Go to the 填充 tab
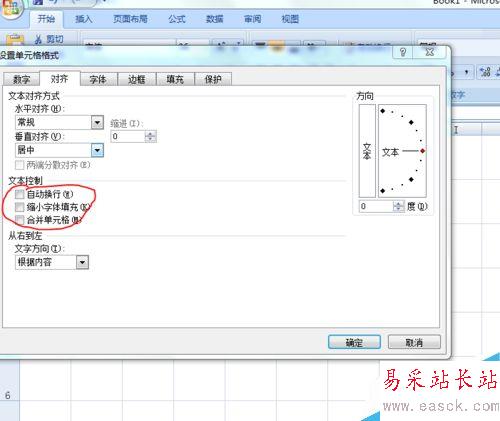The image size is (500, 421). tap(175, 79)
